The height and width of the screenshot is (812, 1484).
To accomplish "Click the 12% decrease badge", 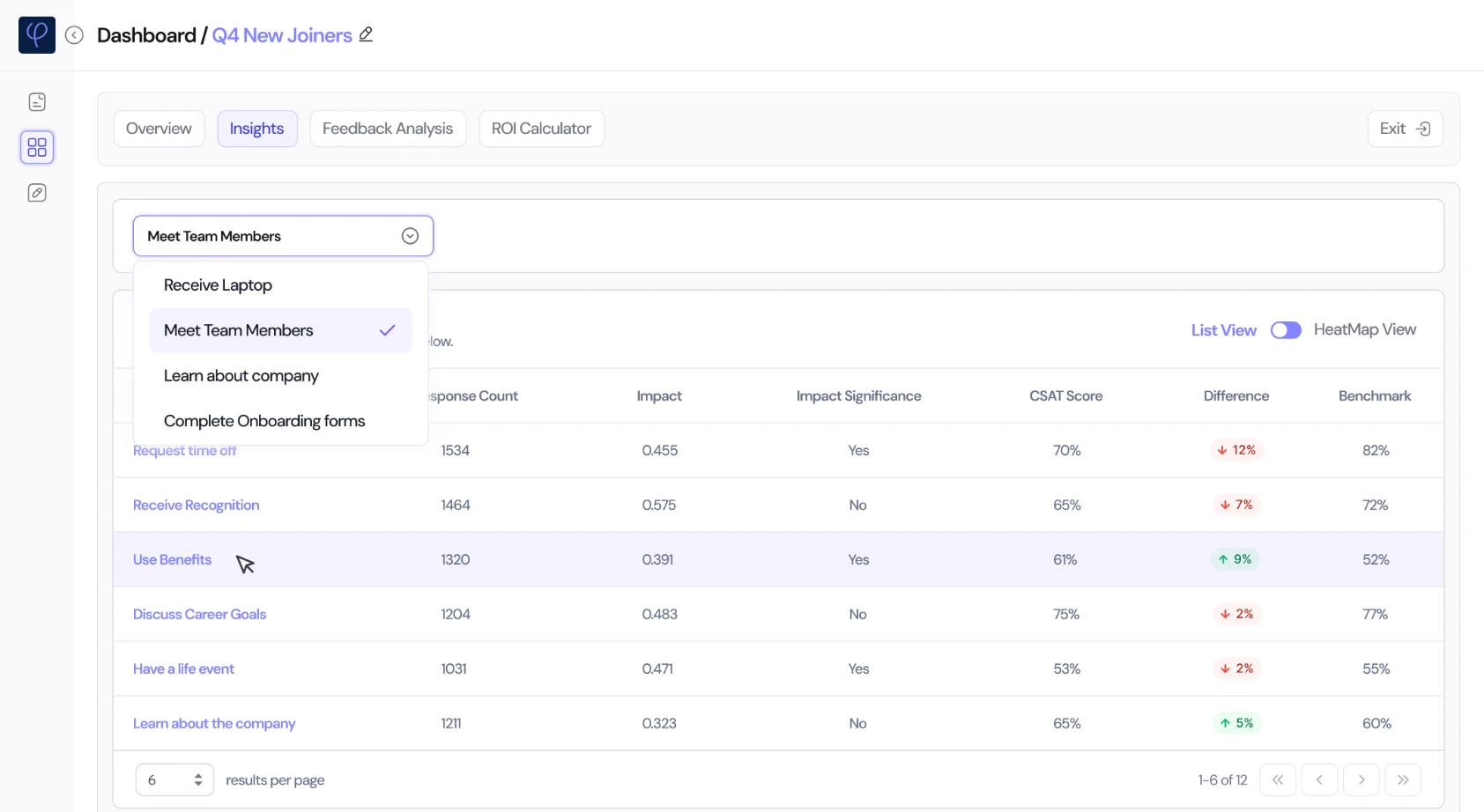I will pos(1236,450).
